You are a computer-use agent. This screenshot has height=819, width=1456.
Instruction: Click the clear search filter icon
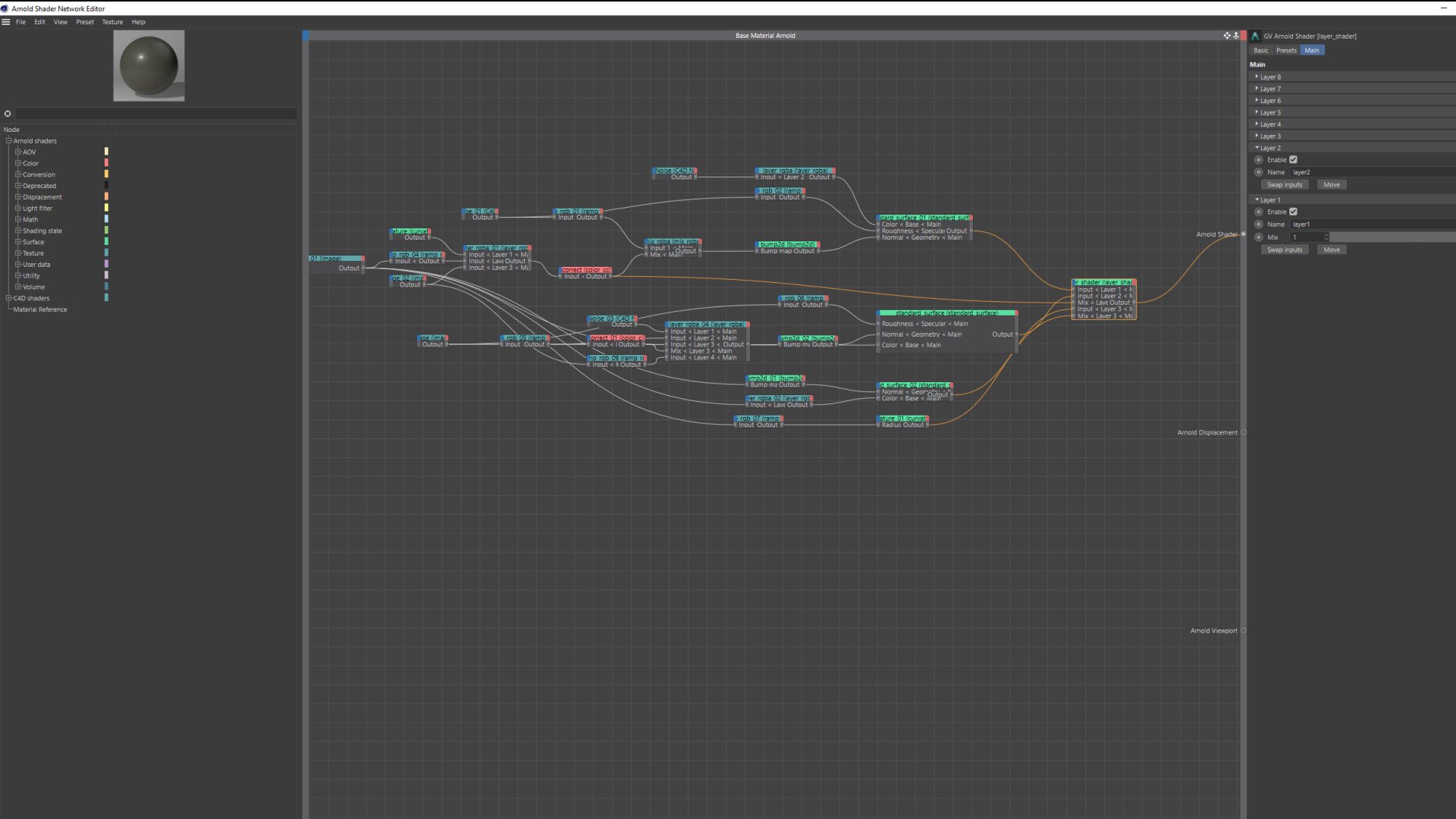[x=8, y=114]
